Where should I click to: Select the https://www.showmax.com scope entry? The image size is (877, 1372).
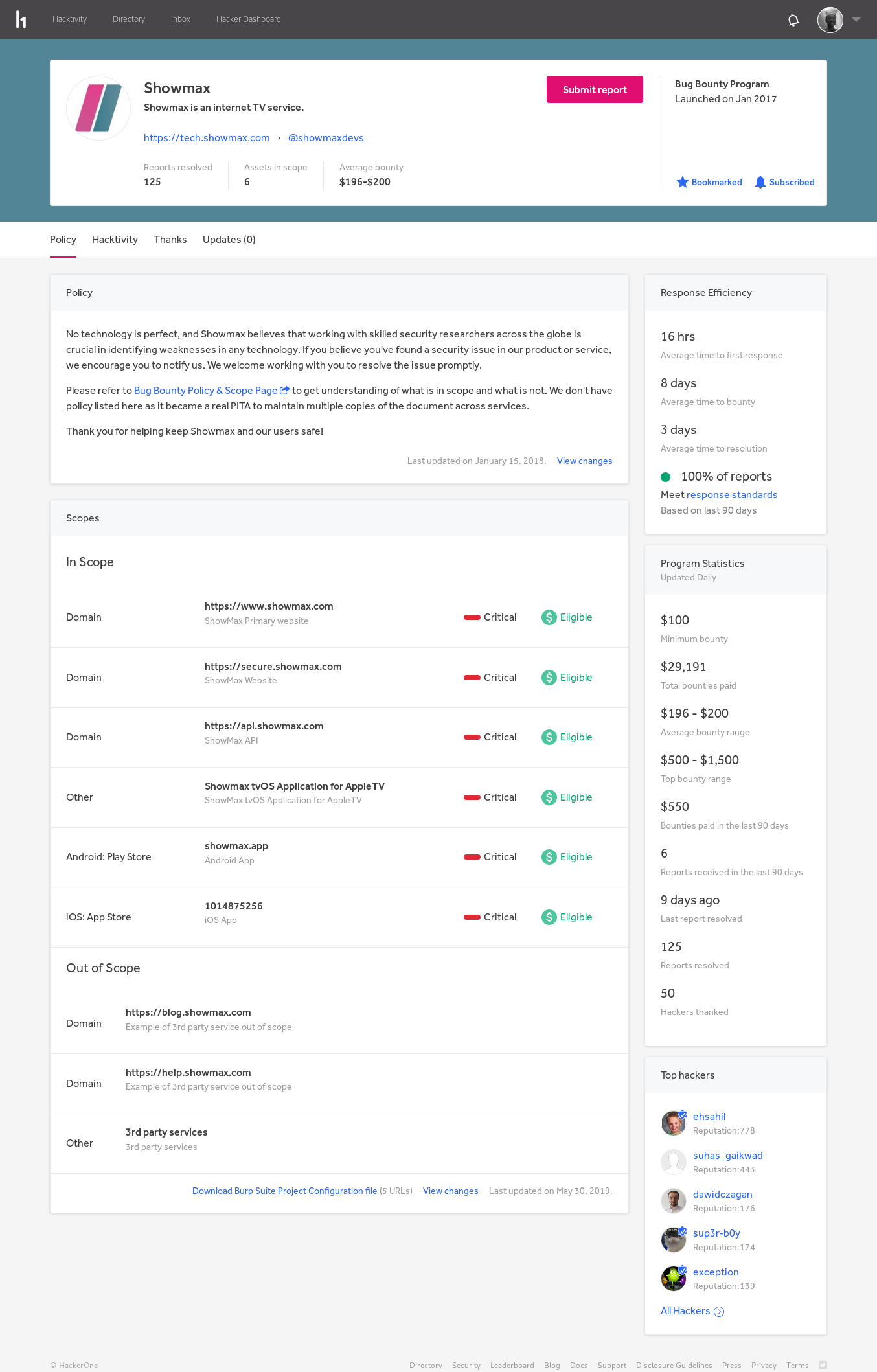click(x=269, y=606)
